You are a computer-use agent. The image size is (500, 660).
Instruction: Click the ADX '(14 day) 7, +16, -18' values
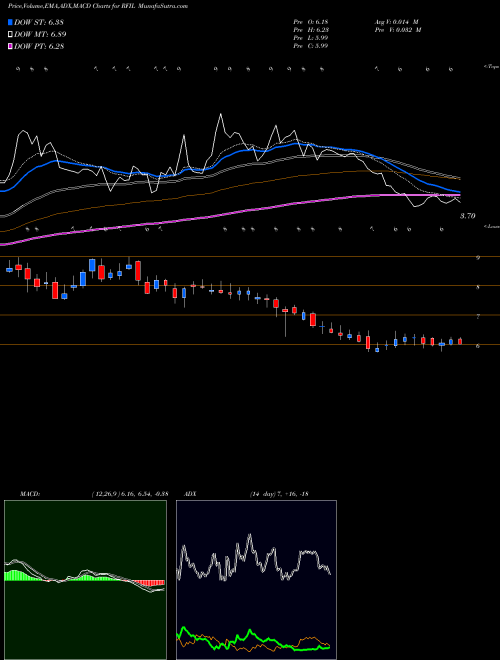(x=279, y=494)
